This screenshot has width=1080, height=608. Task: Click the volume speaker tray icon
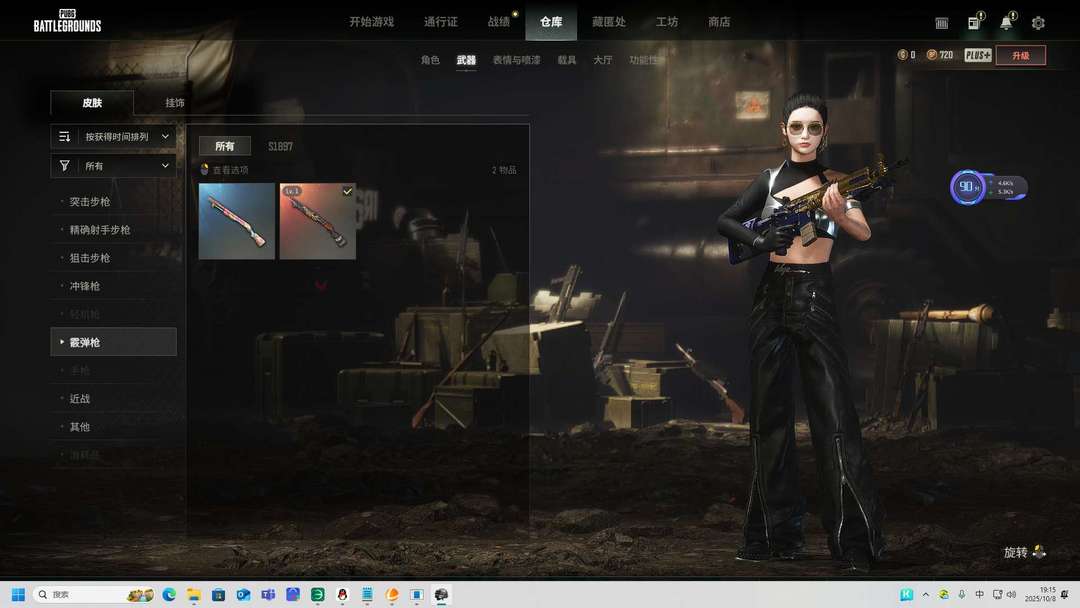point(1011,594)
